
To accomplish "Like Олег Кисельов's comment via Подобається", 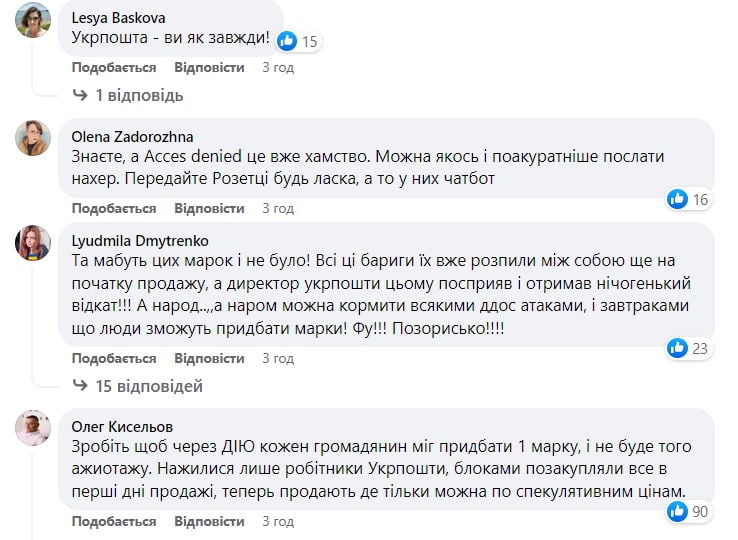I will [x=114, y=521].
